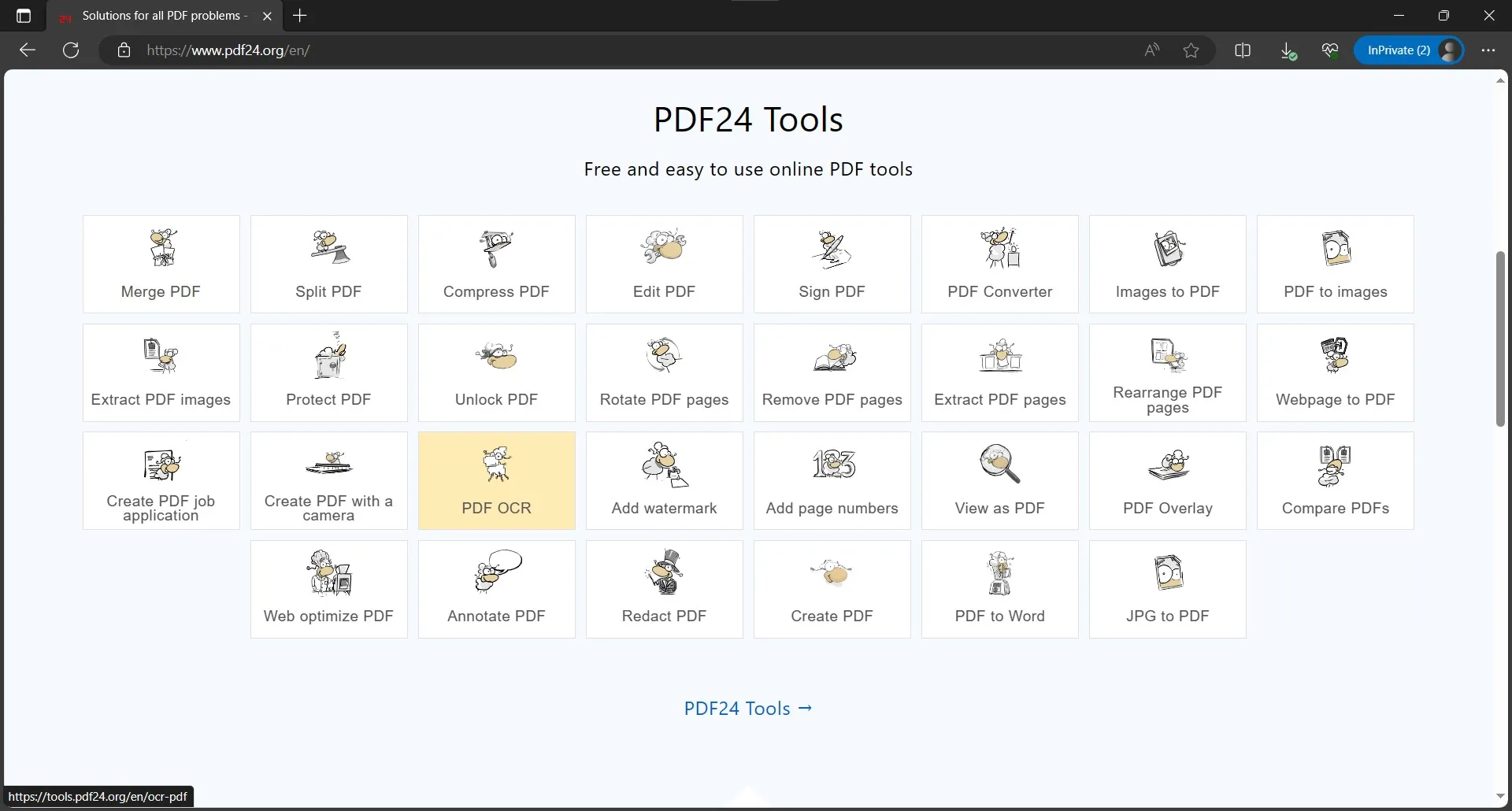The image size is (1512, 811).
Task: Open the Rotate PDF pages tool
Action: coord(664,372)
